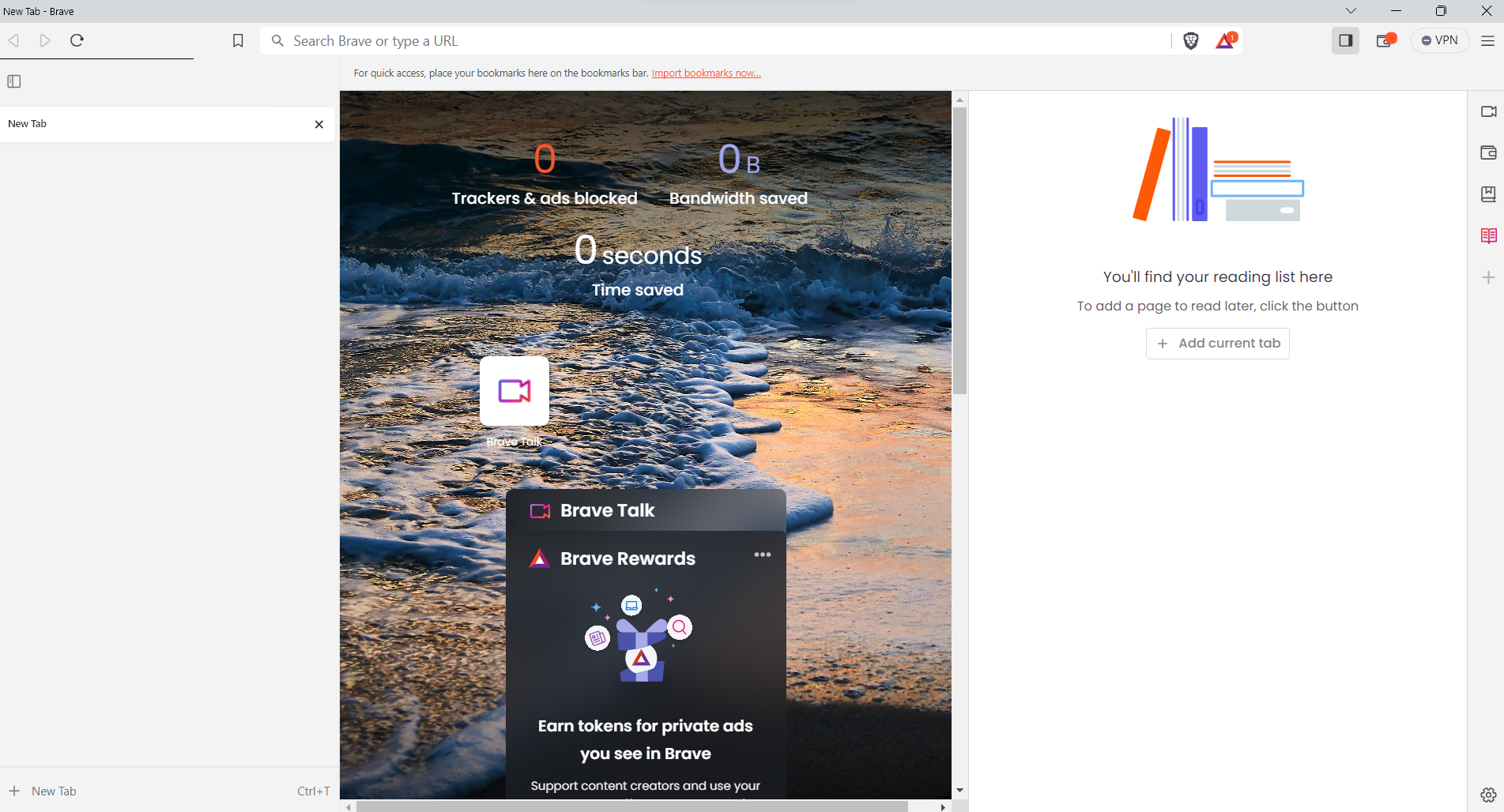
Task: Open the Brave Rewards widget options menu
Action: 762,554
